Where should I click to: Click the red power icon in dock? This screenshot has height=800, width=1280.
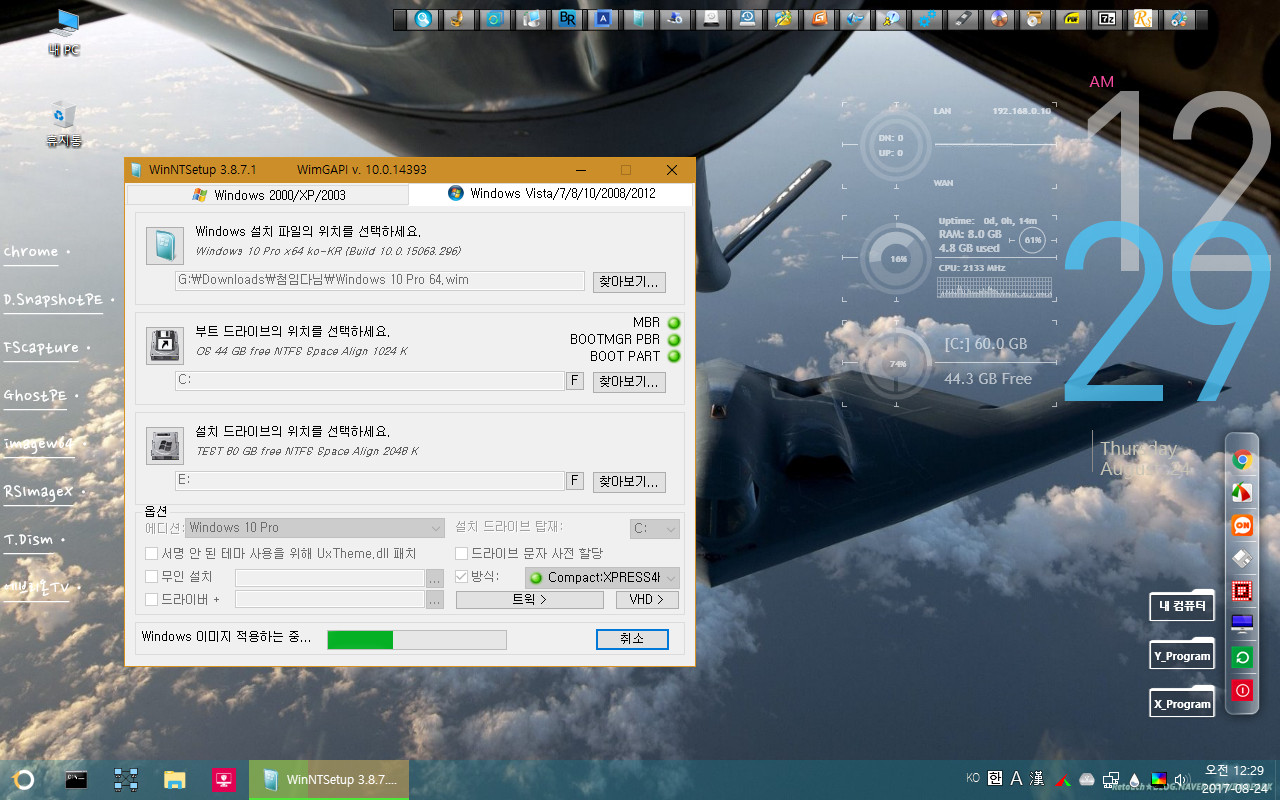(x=1242, y=690)
